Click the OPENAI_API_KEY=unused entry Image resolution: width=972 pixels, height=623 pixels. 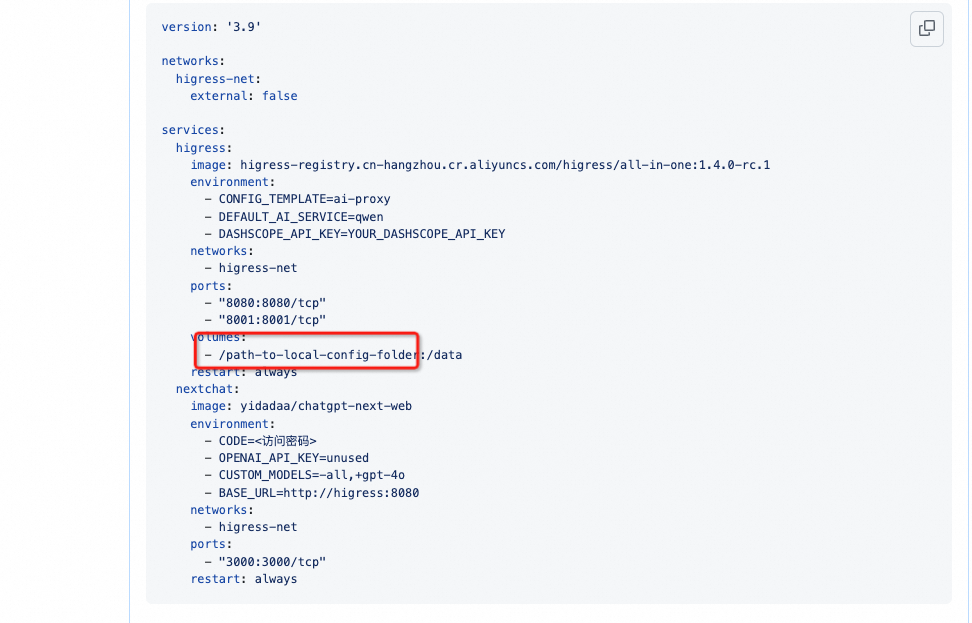coord(287,459)
